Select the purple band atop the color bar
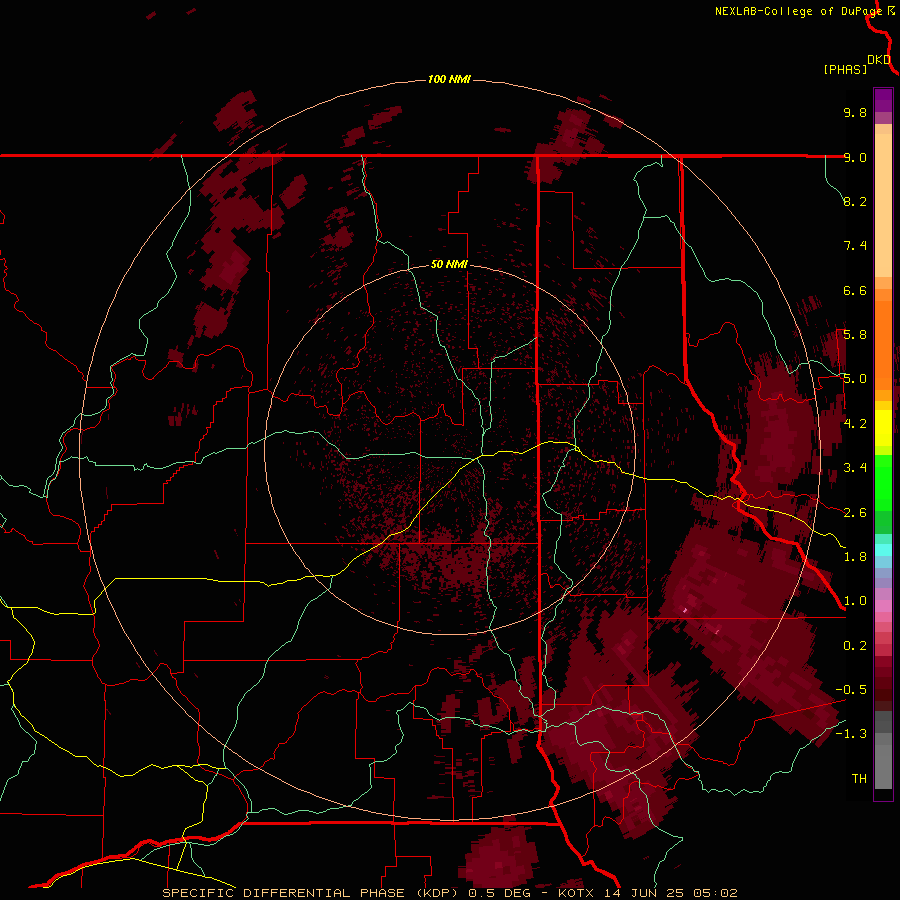Viewport: 900px width, 900px height. coord(883,100)
